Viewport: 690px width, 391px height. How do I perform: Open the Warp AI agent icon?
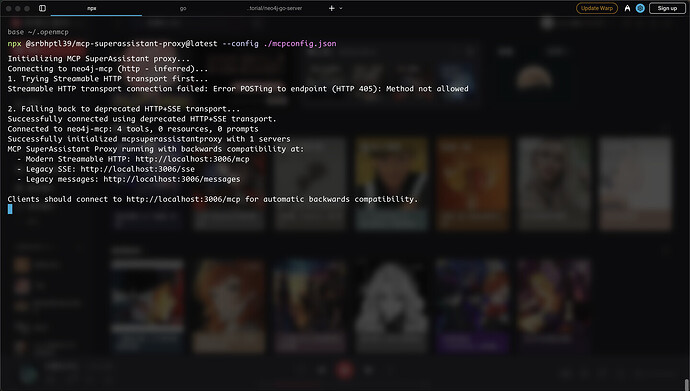point(627,8)
